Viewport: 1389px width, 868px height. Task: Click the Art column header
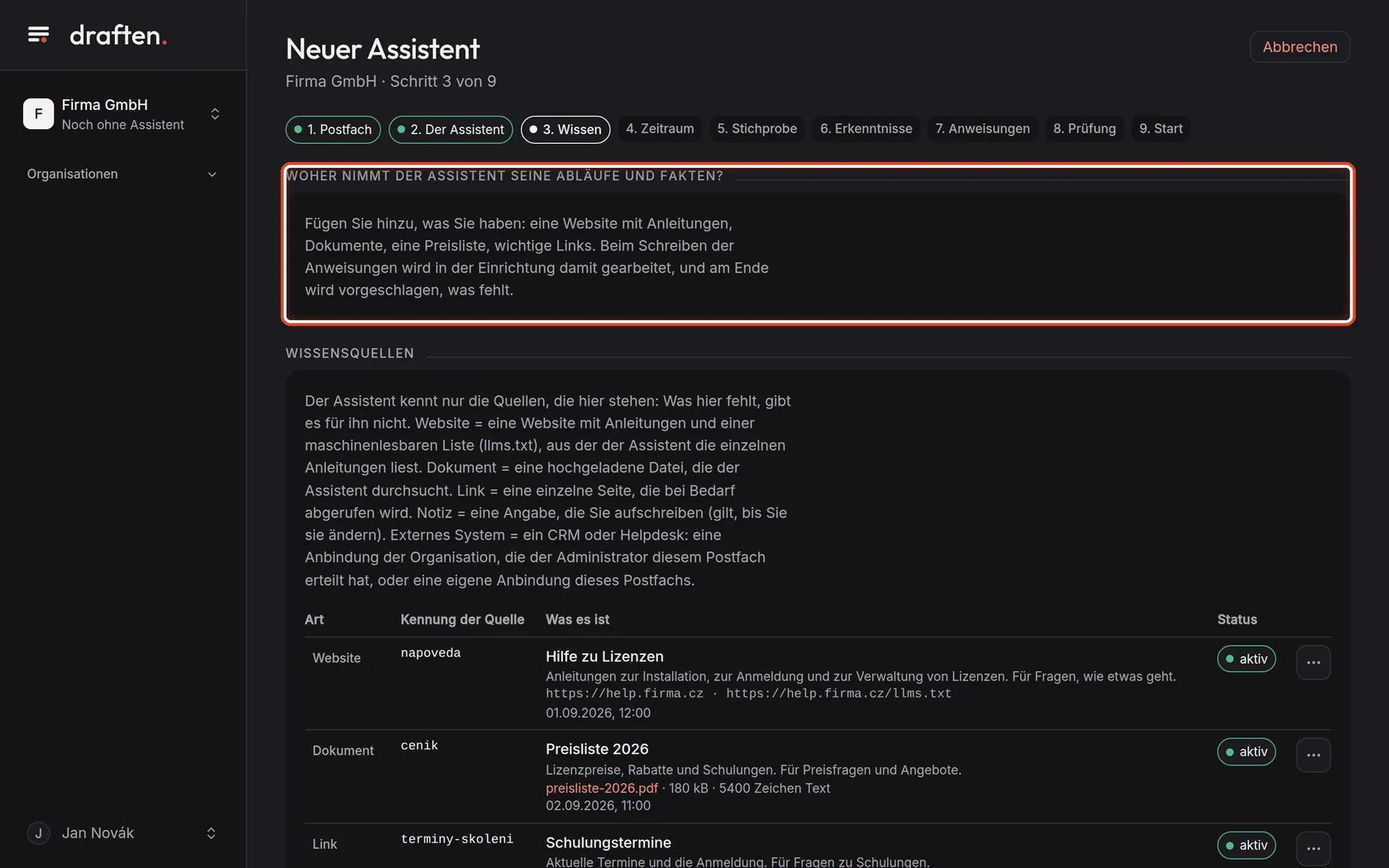[x=314, y=619]
